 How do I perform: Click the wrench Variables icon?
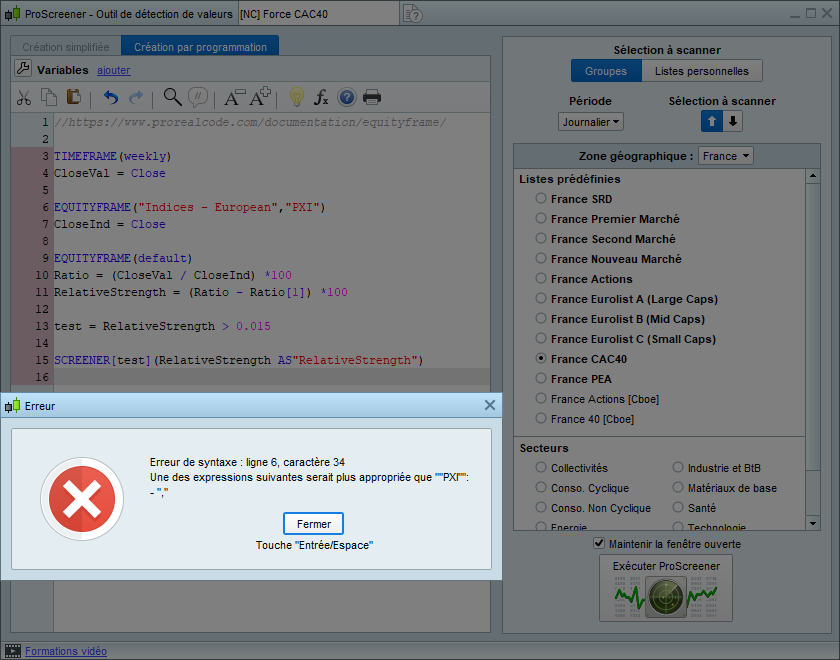(23, 69)
